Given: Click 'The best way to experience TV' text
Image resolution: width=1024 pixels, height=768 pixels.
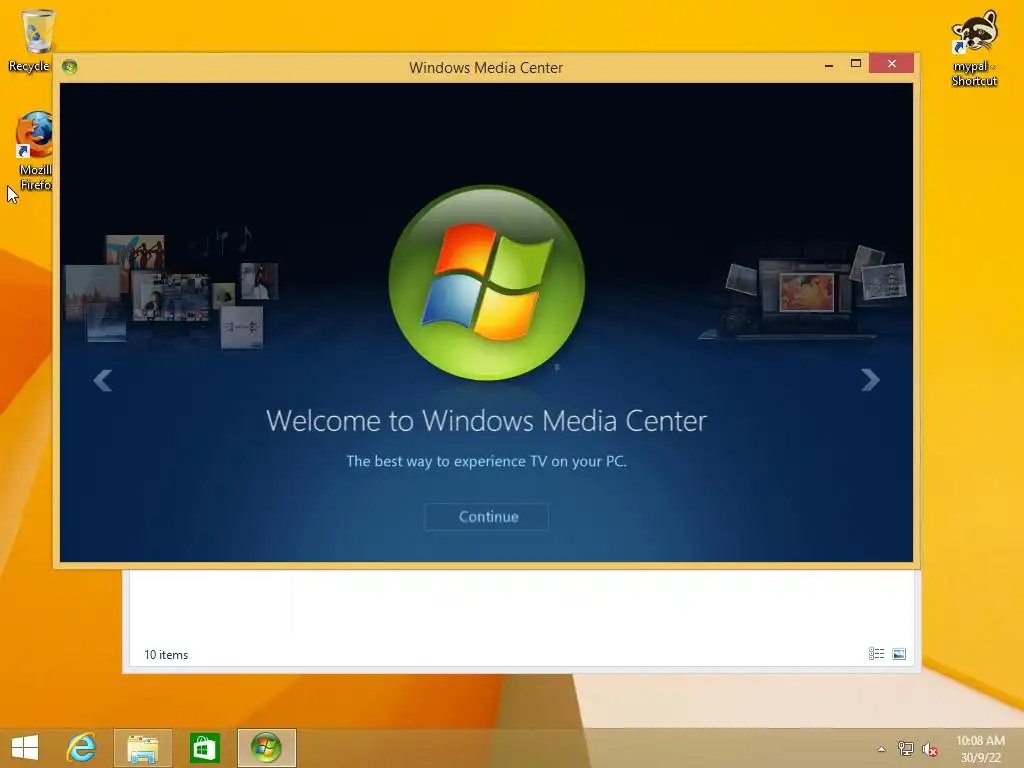Looking at the screenshot, I should coord(487,461).
